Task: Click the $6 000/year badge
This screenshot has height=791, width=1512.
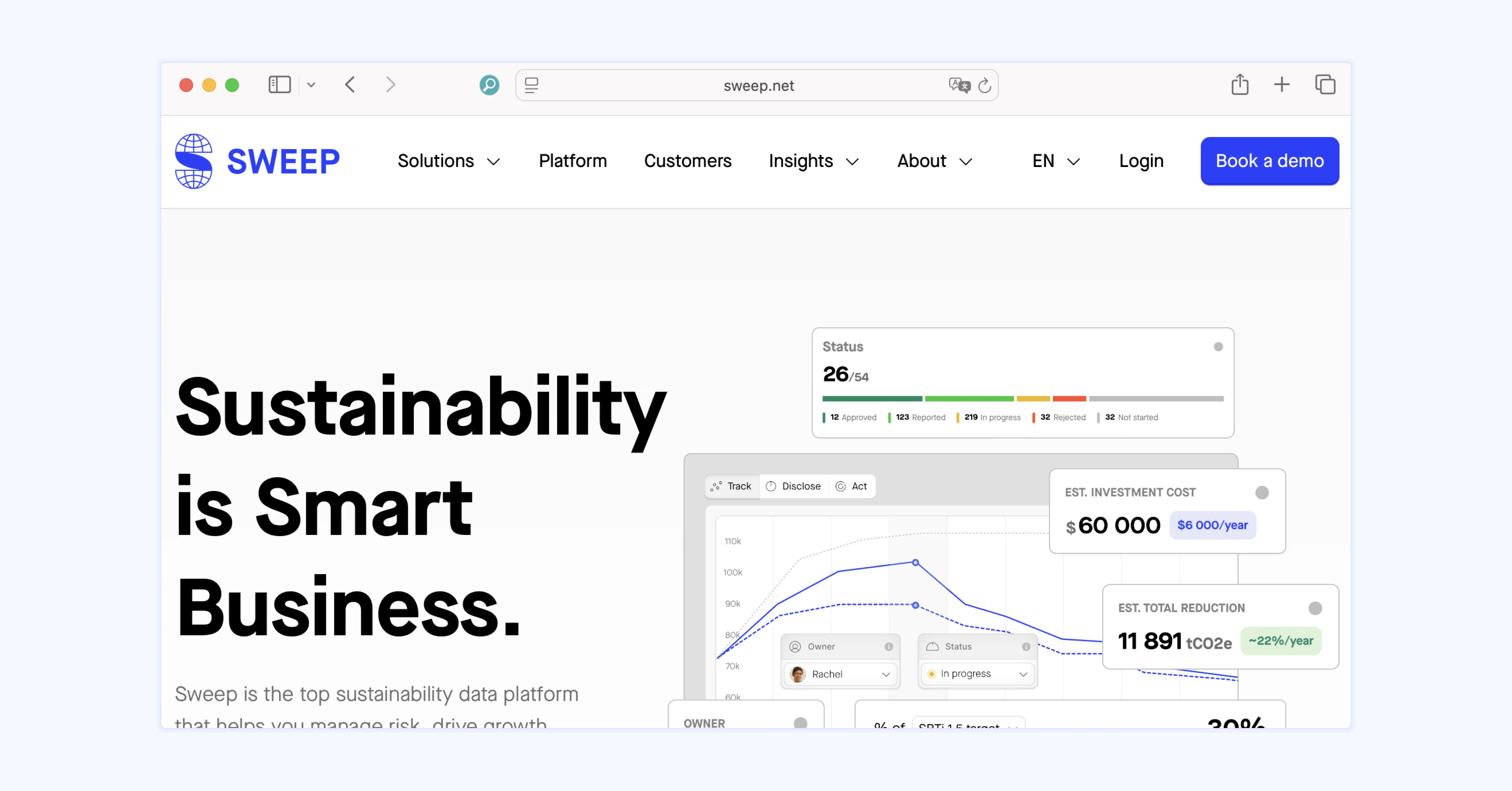Action: pos(1213,525)
